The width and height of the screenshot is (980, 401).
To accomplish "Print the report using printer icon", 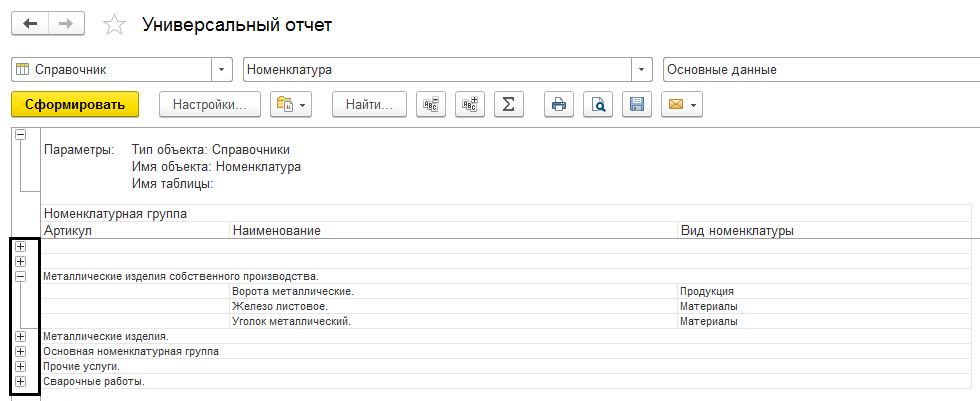I will (x=559, y=104).
